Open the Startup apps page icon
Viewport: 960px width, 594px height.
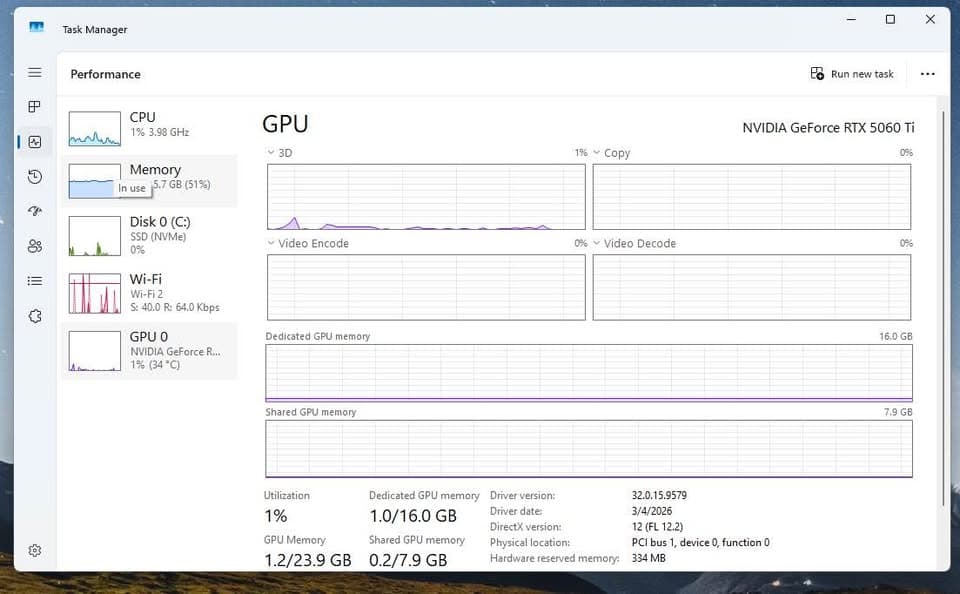coord(35,211)
